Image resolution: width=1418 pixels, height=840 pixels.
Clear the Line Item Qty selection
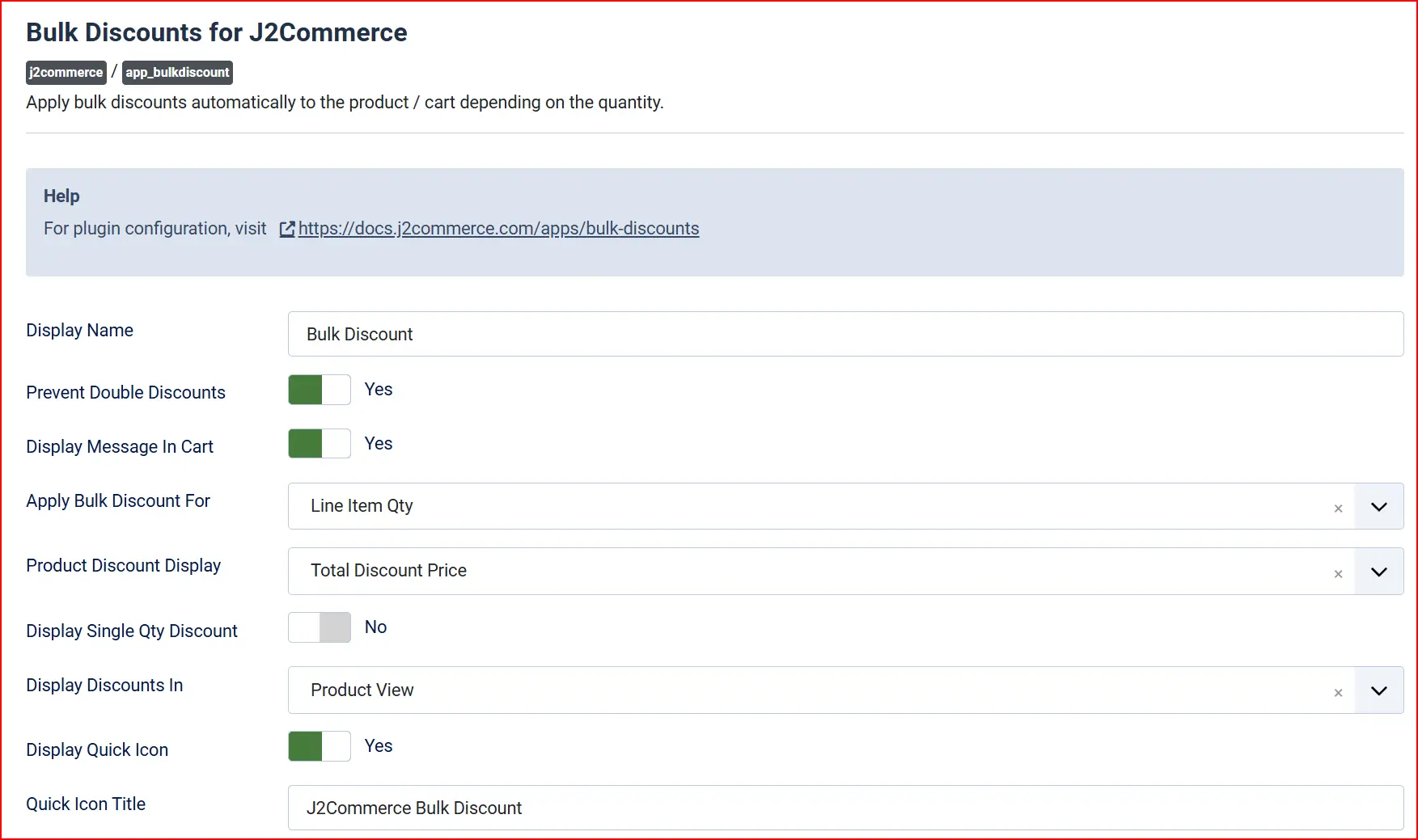pos(1338,509)
